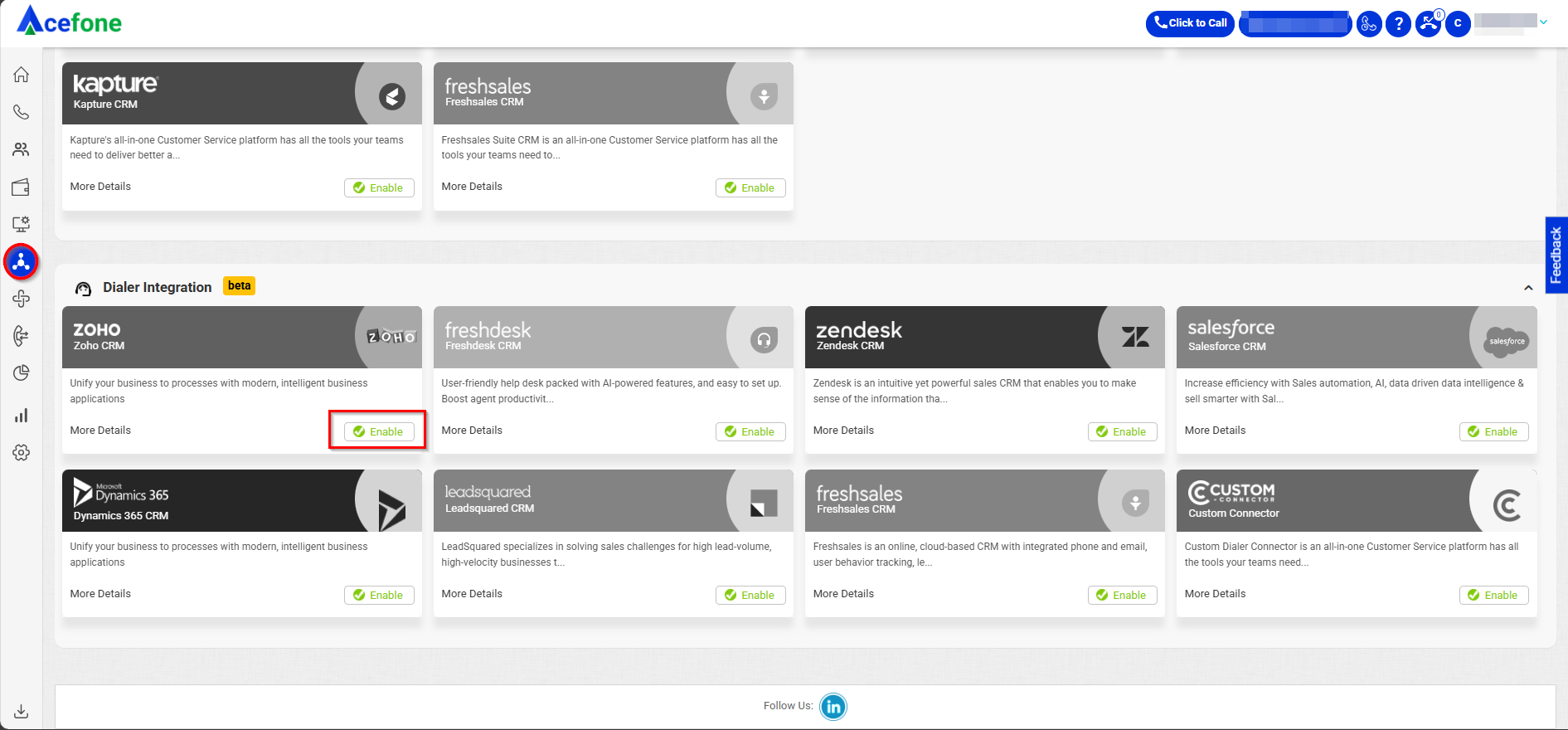This screenshot has width=1568, height=730.
Task: Open More Details for Custom Connector
Action: [x=1215, y=594]
